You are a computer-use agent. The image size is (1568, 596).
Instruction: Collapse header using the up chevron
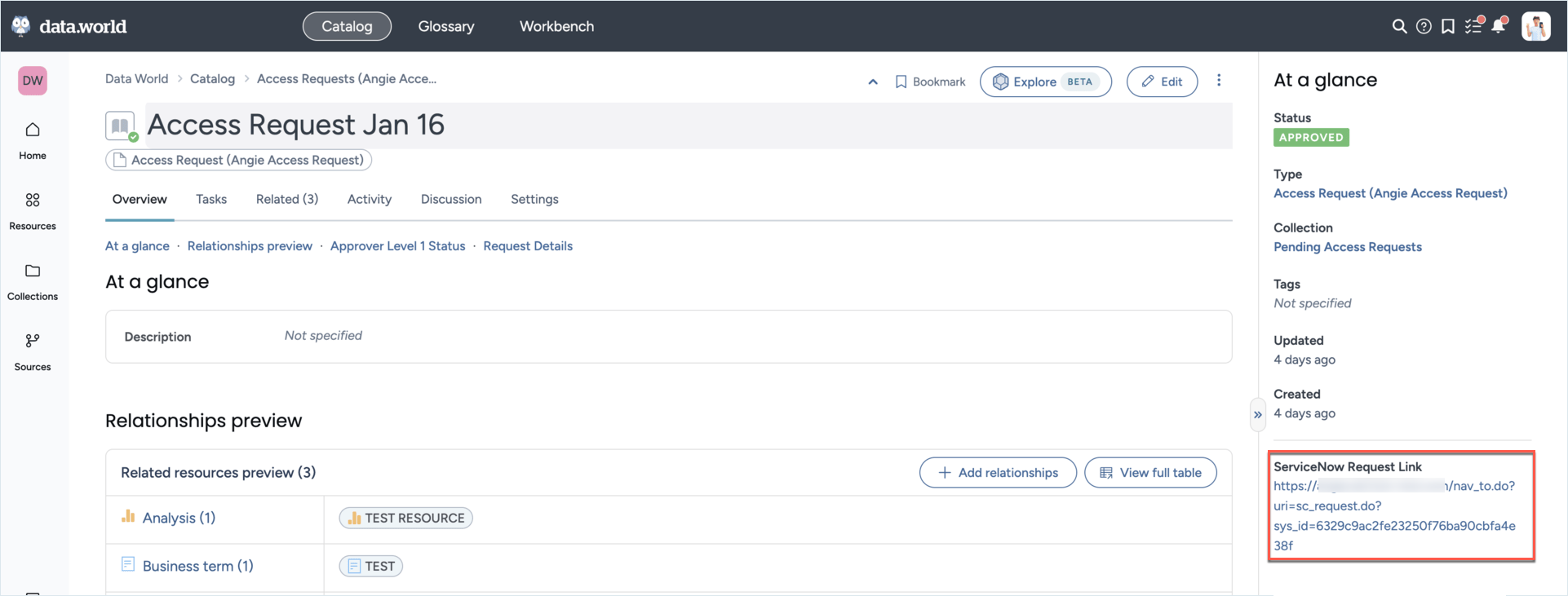click(x=873, y=82)
